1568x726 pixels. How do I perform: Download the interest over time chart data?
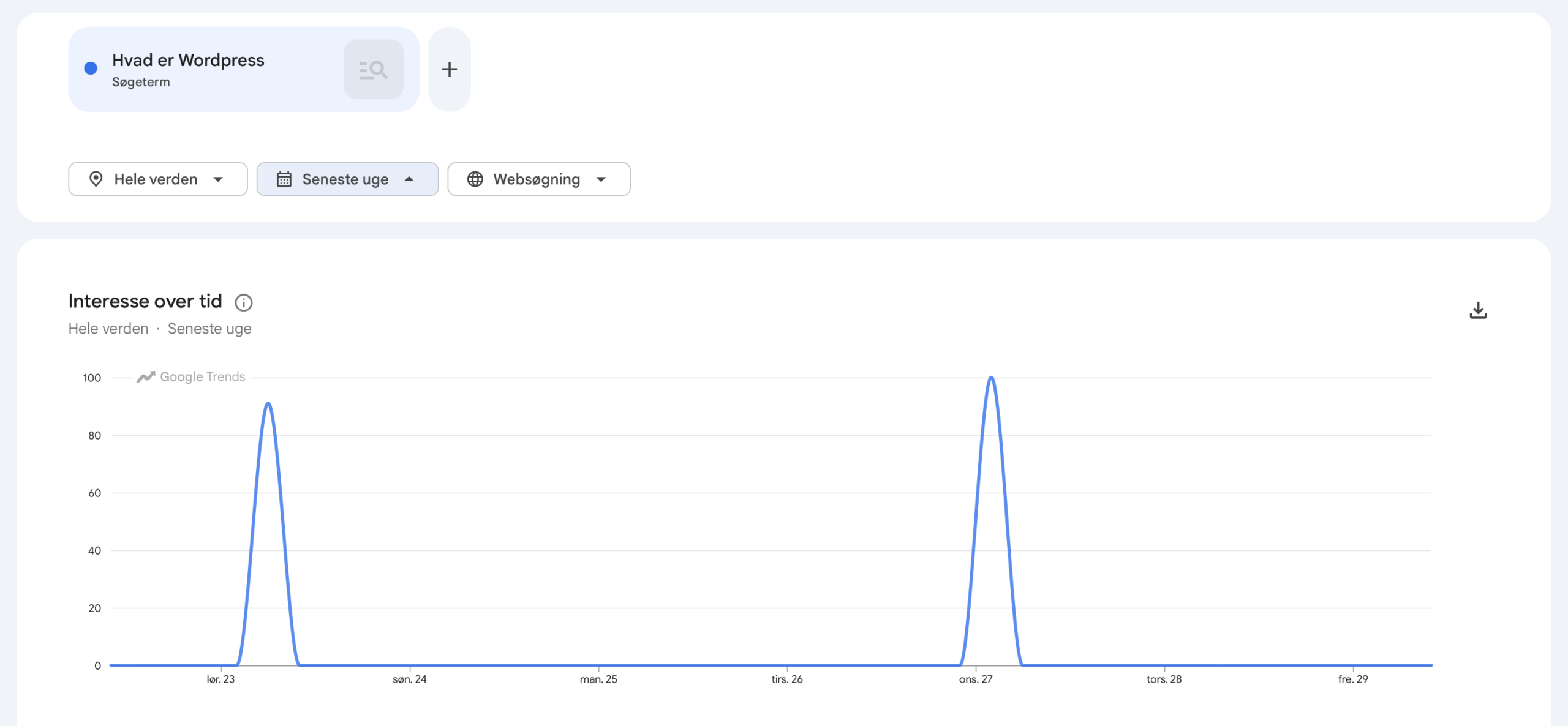(x=1478, y=310)
